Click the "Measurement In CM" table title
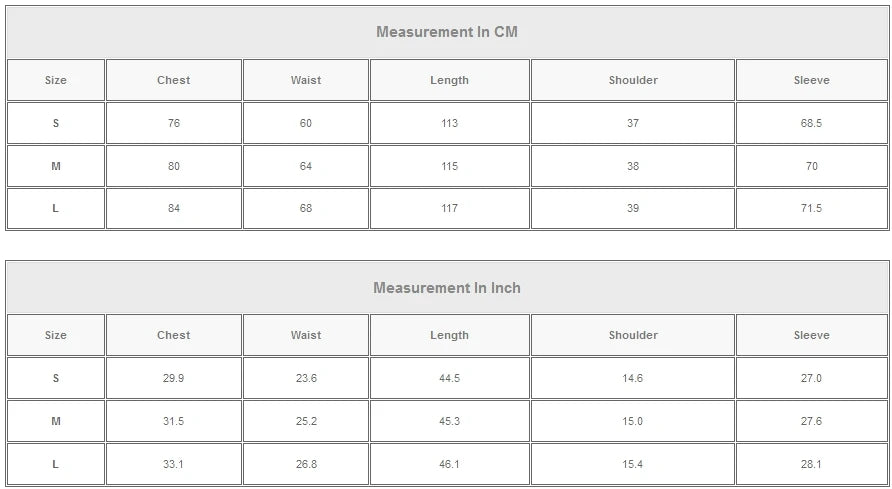892x489 pixels. [446, 32]
